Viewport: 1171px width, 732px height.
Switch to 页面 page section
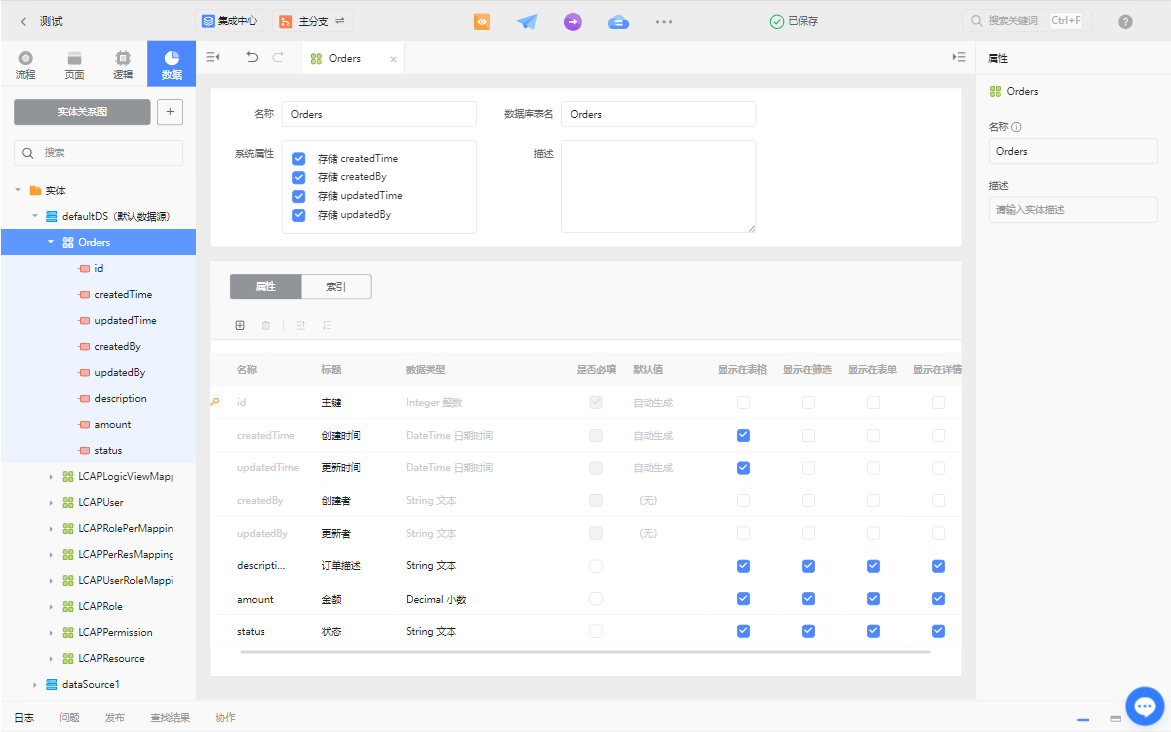point(74,65)
